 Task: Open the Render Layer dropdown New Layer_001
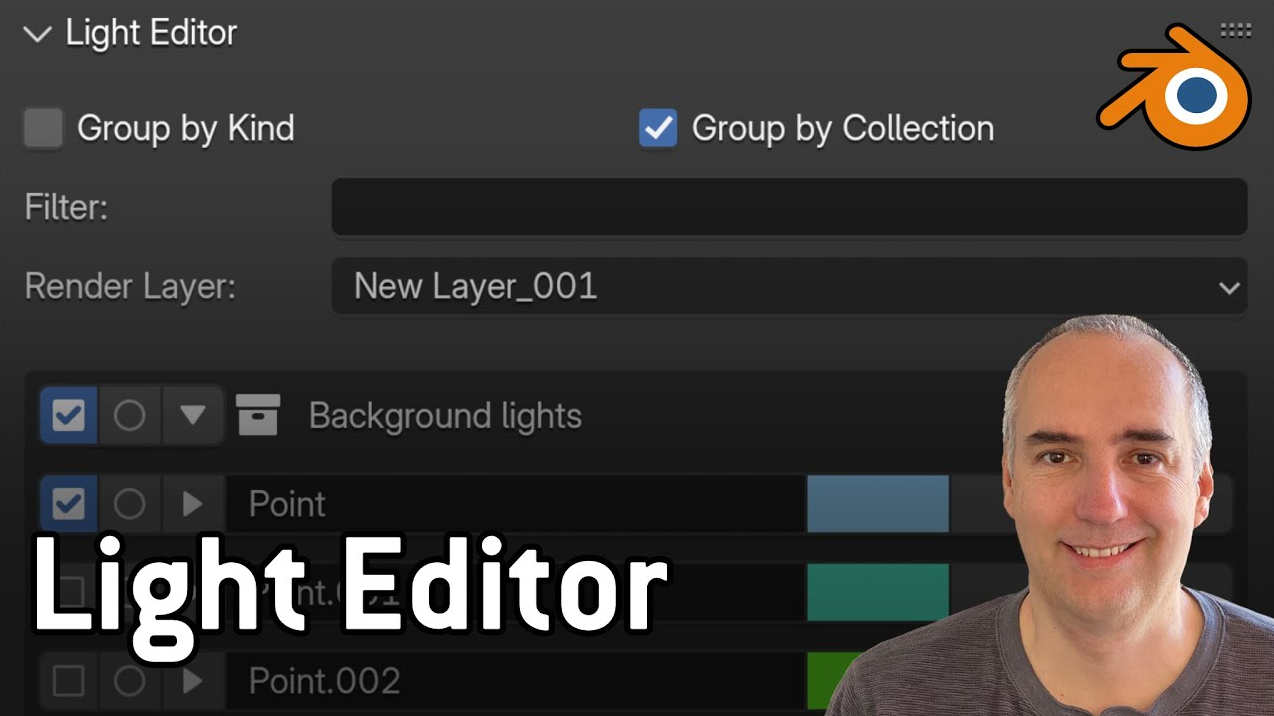tap(789, 287)
